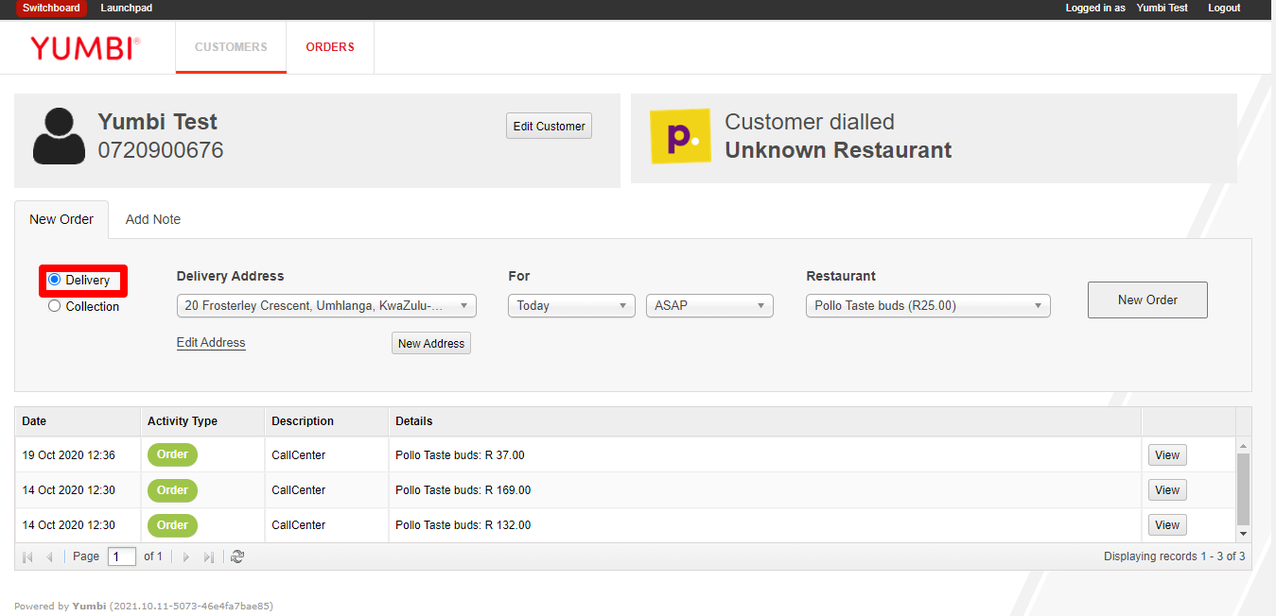Viewport: 1276px width, 616px height.
Task: Click the phone number 0720900676
Action: 161,150
